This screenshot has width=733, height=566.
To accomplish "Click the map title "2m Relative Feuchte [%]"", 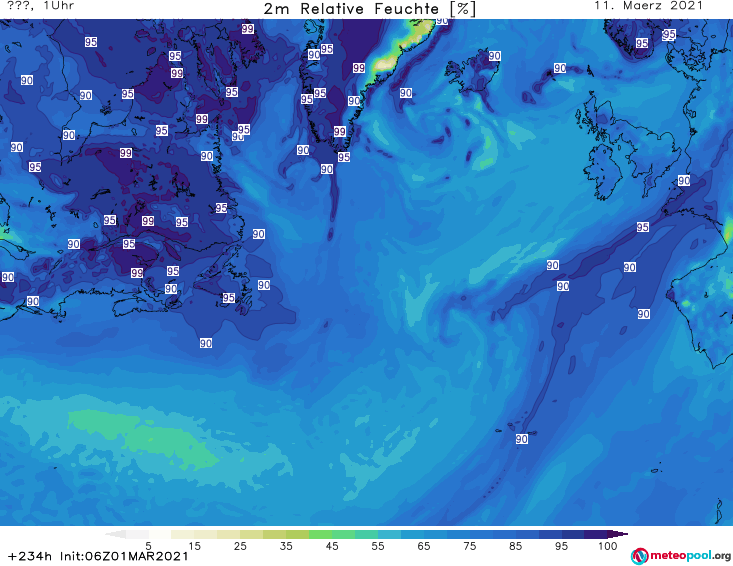I will point(369,9).
